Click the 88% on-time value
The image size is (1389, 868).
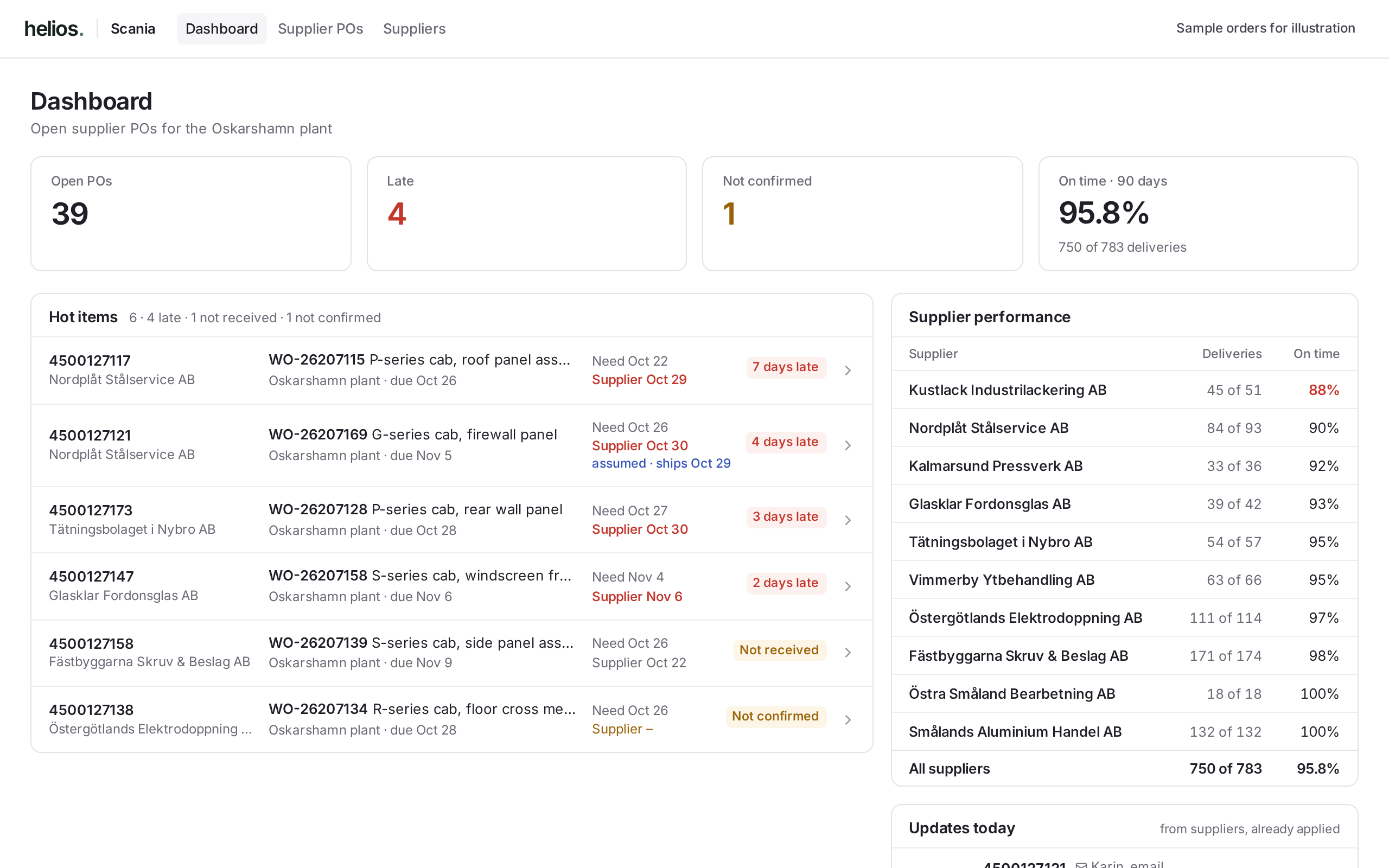click(x=1323, y=390)
